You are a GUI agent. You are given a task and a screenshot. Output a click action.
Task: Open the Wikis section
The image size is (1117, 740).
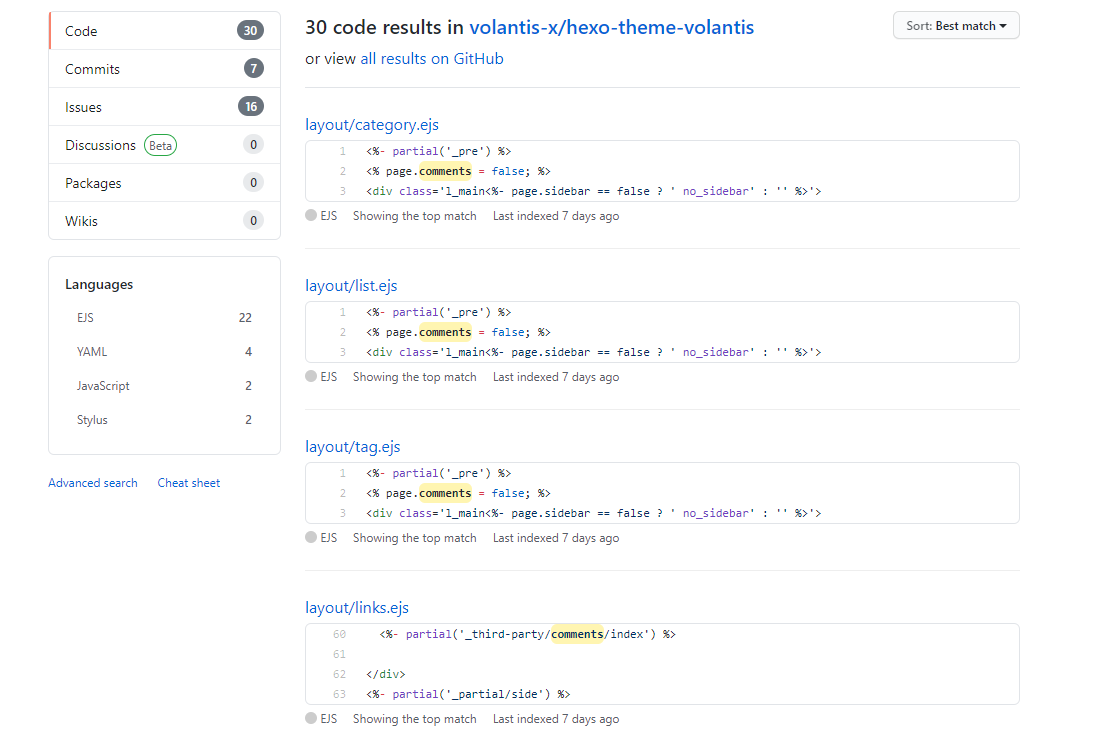(x=83, y=221)
